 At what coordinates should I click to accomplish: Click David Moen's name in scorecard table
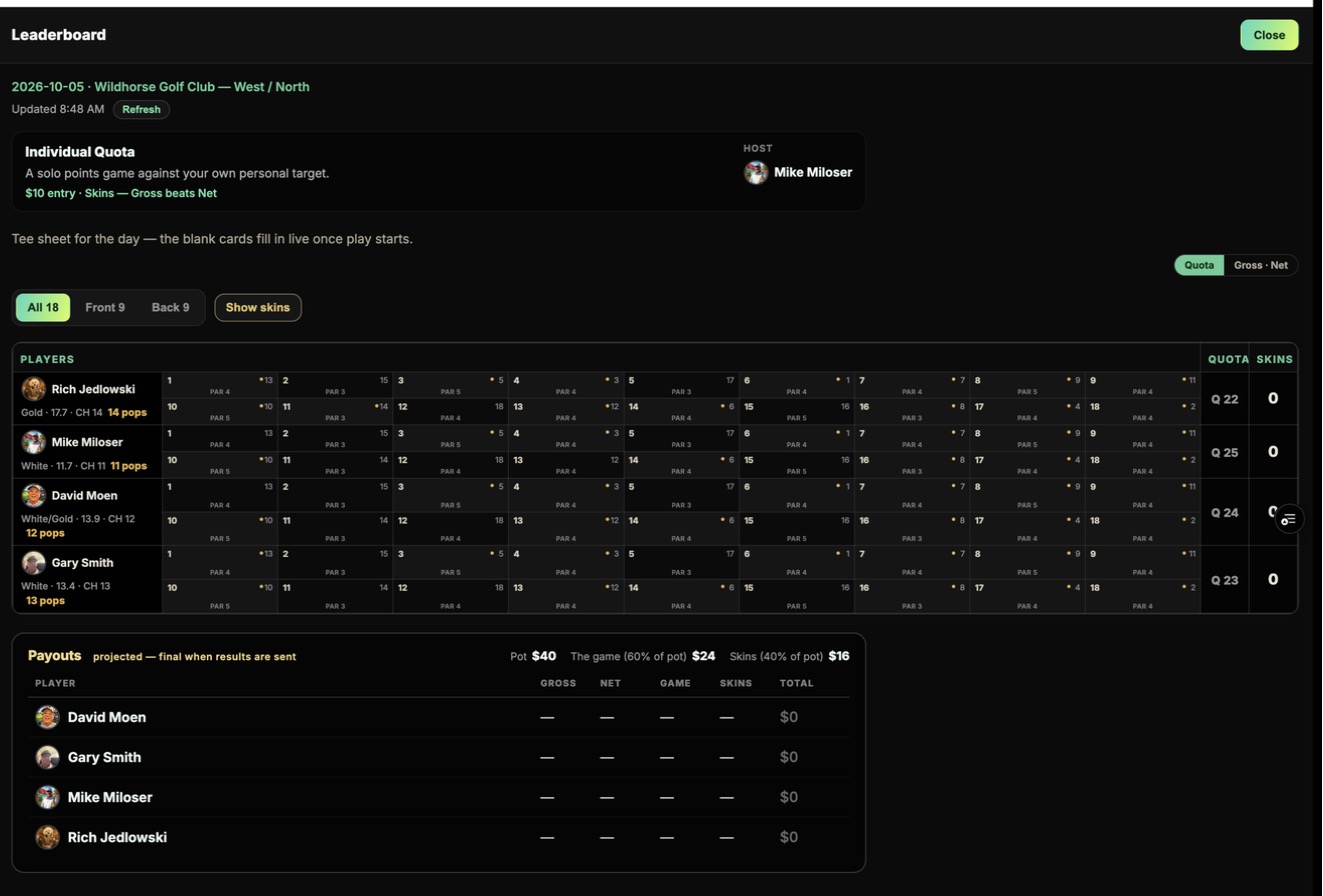click(84, 495)
